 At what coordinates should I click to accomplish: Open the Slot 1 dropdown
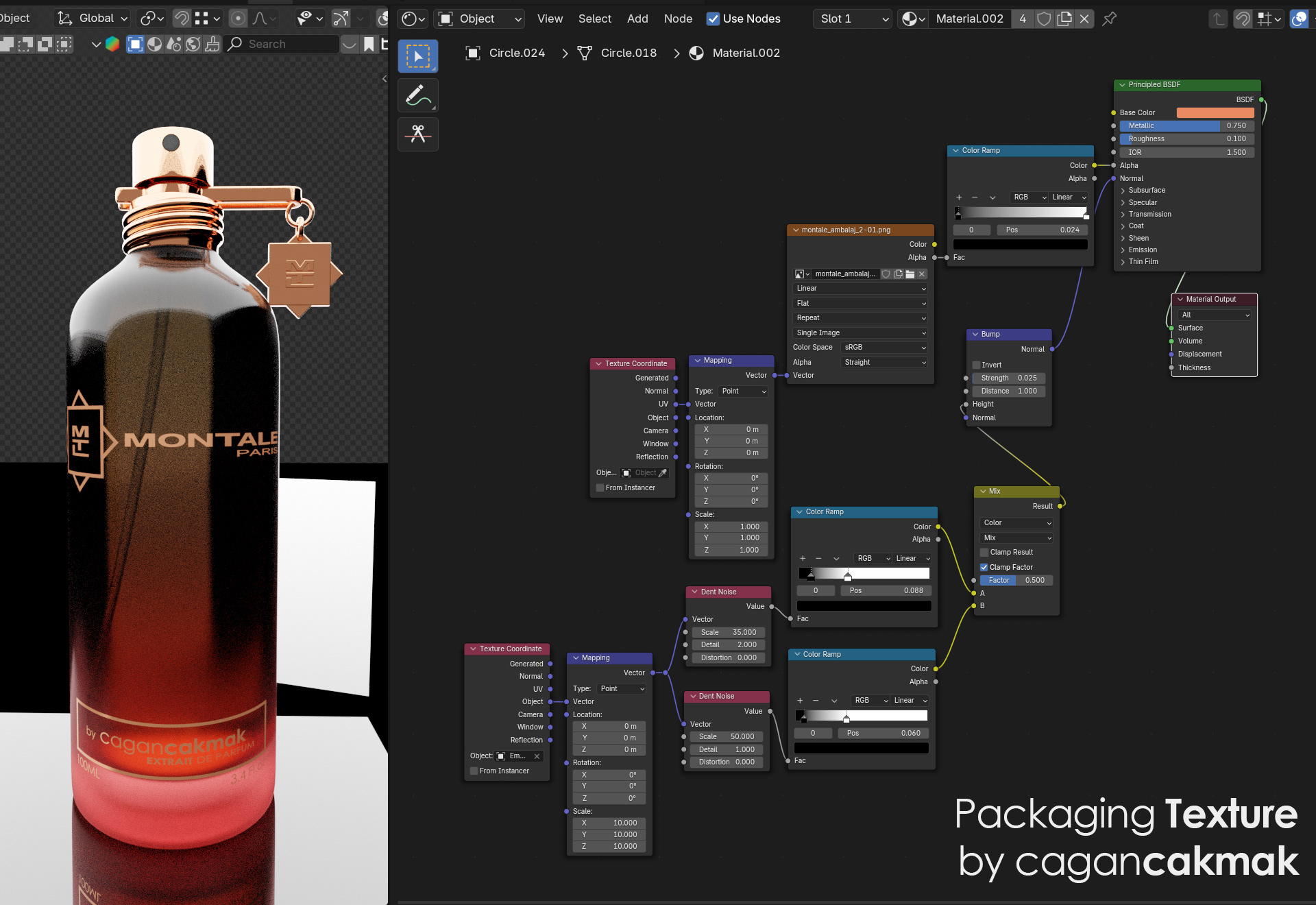point(853,19)
